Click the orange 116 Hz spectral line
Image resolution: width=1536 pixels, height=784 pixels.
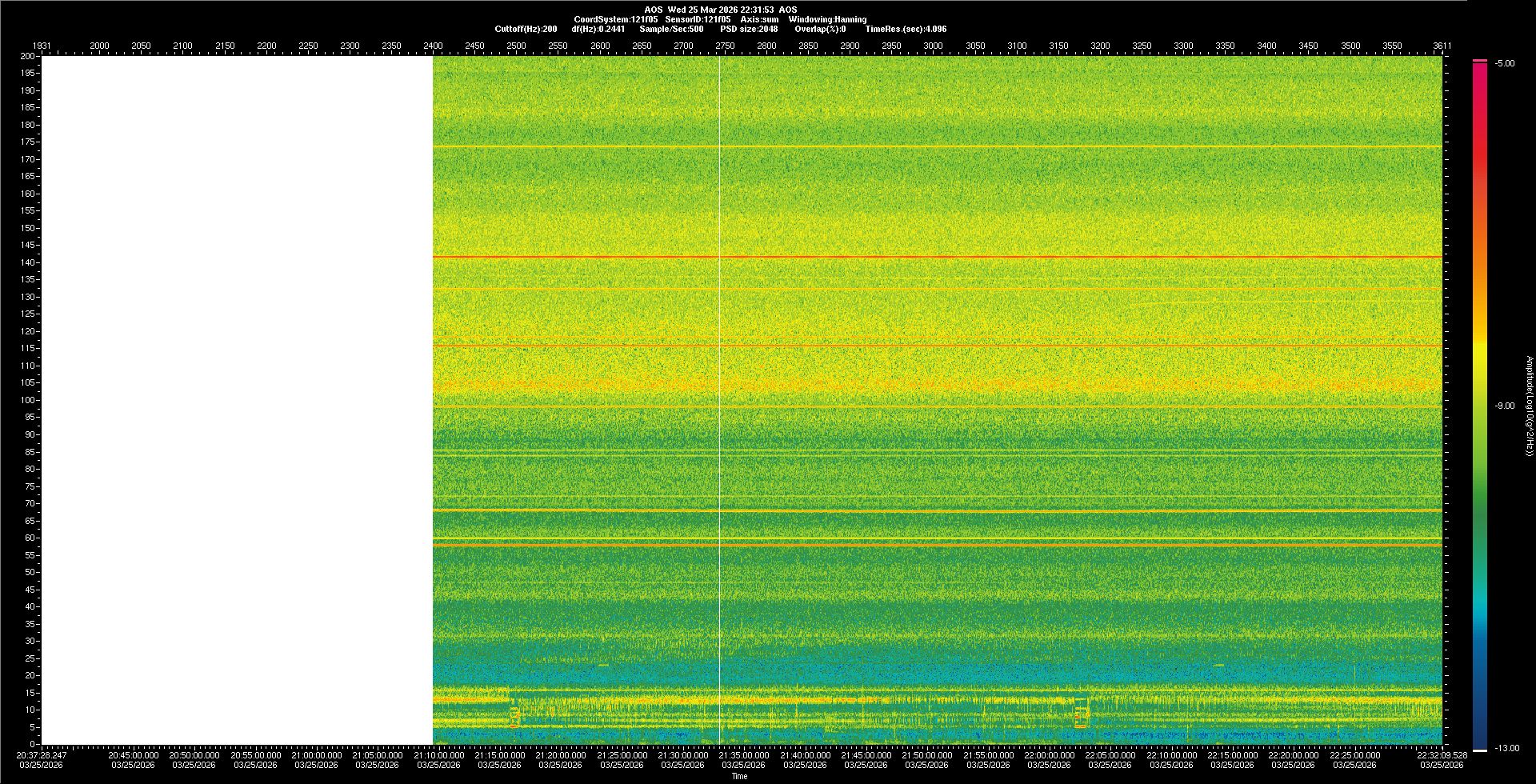click(x=936, y=346)
